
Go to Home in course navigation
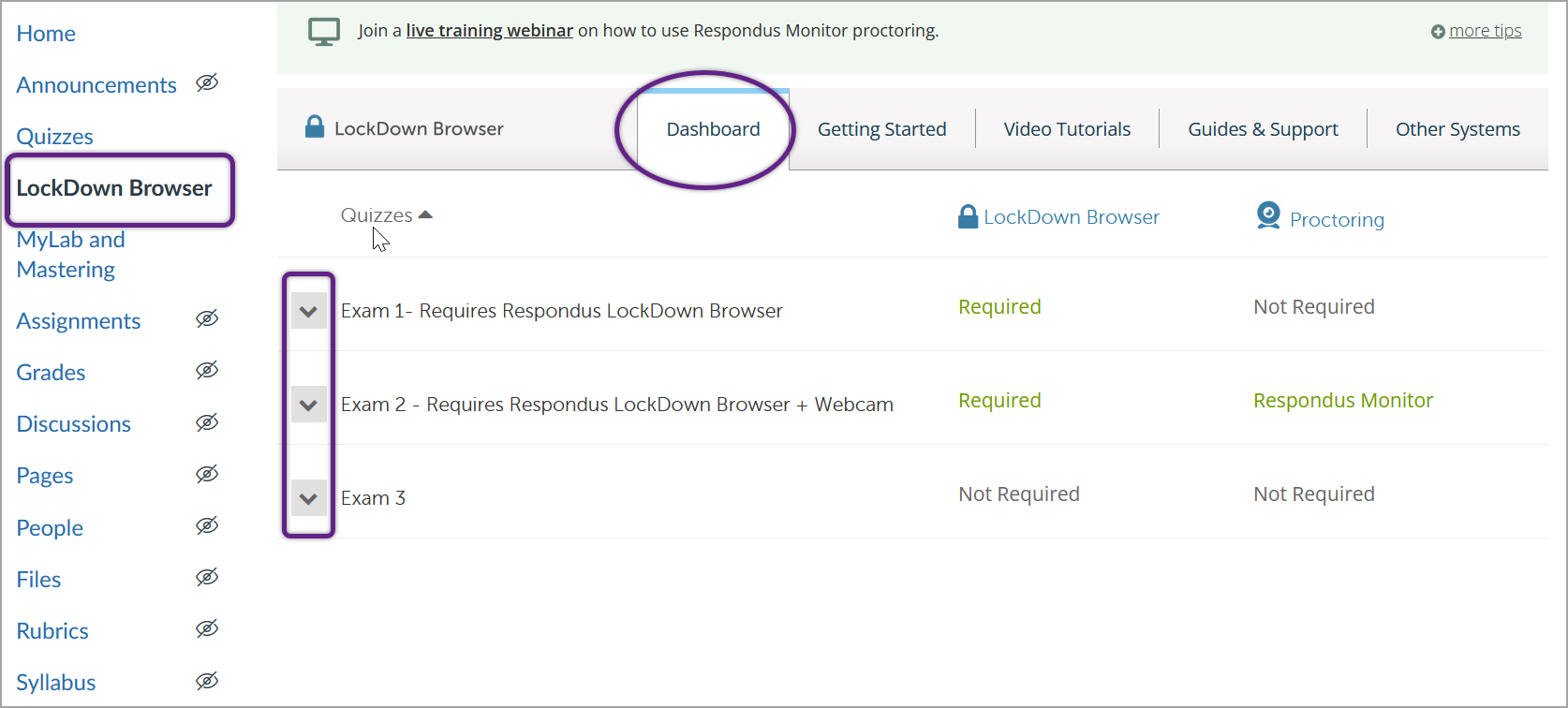click(x=46, y=34)
